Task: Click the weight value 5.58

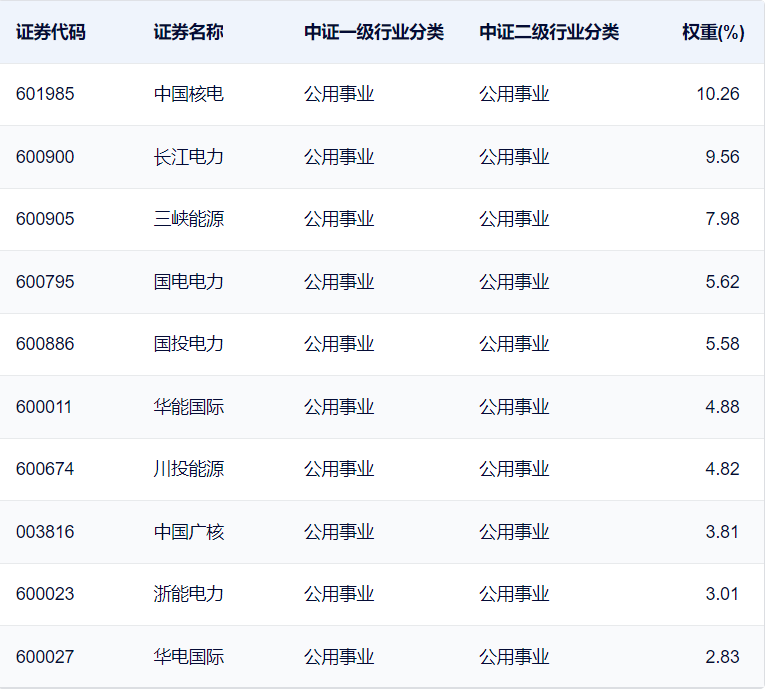Action: (723, 344)
